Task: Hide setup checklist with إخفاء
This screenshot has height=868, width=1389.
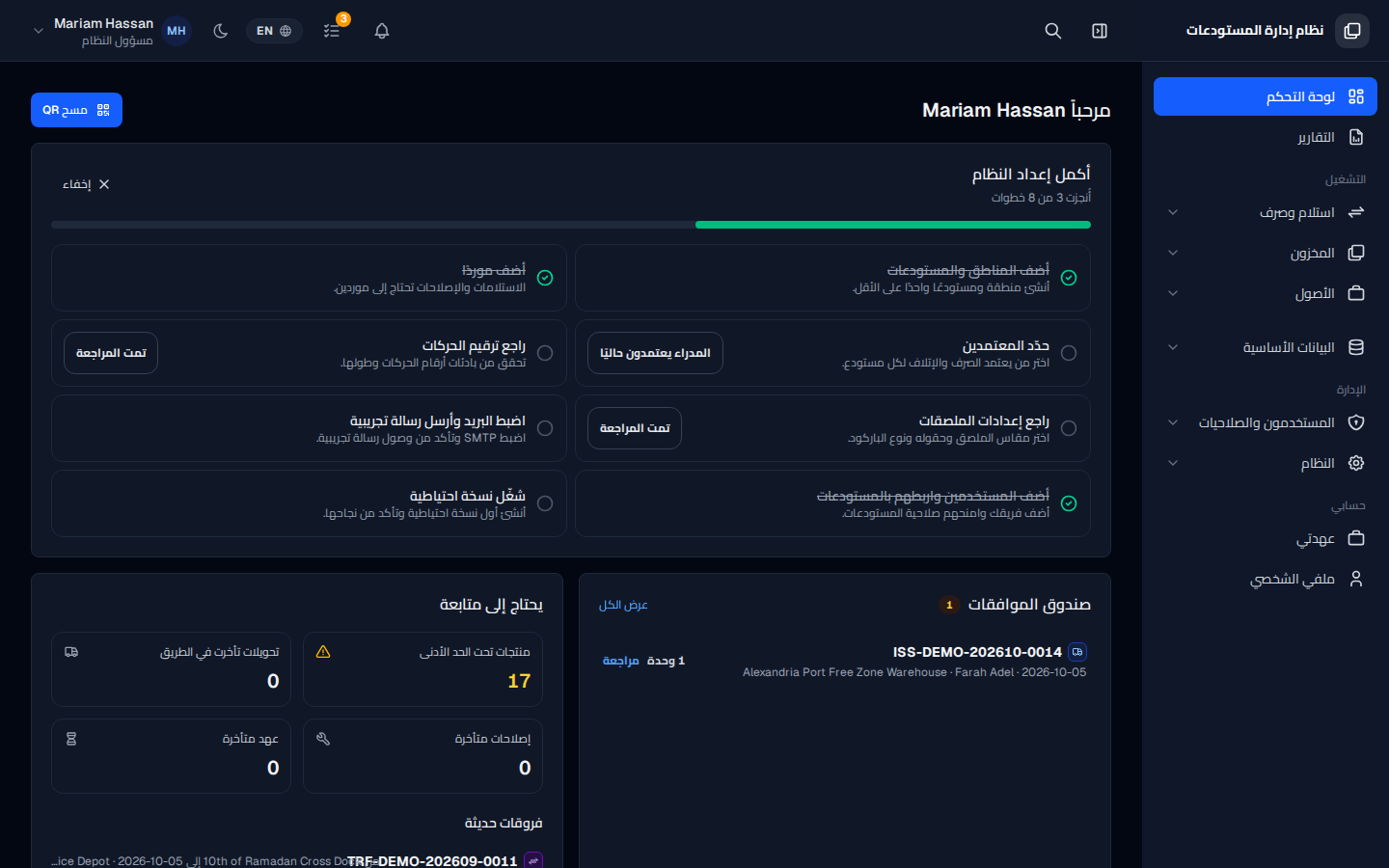Action: point(86,184)
